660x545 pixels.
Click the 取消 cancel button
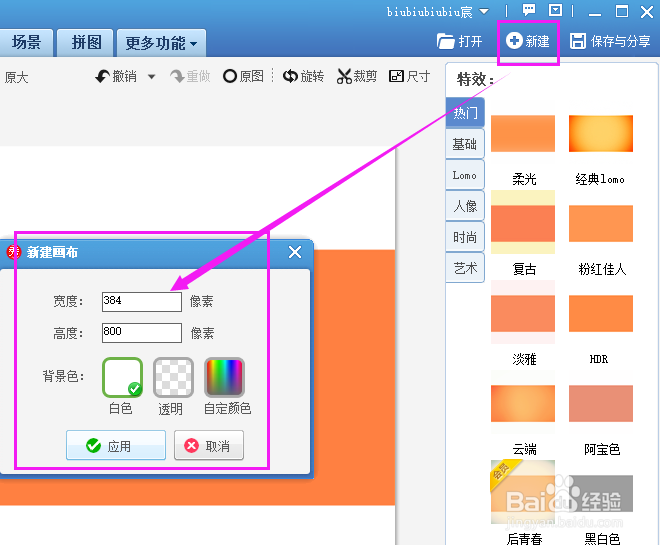(x=209, y=445)
